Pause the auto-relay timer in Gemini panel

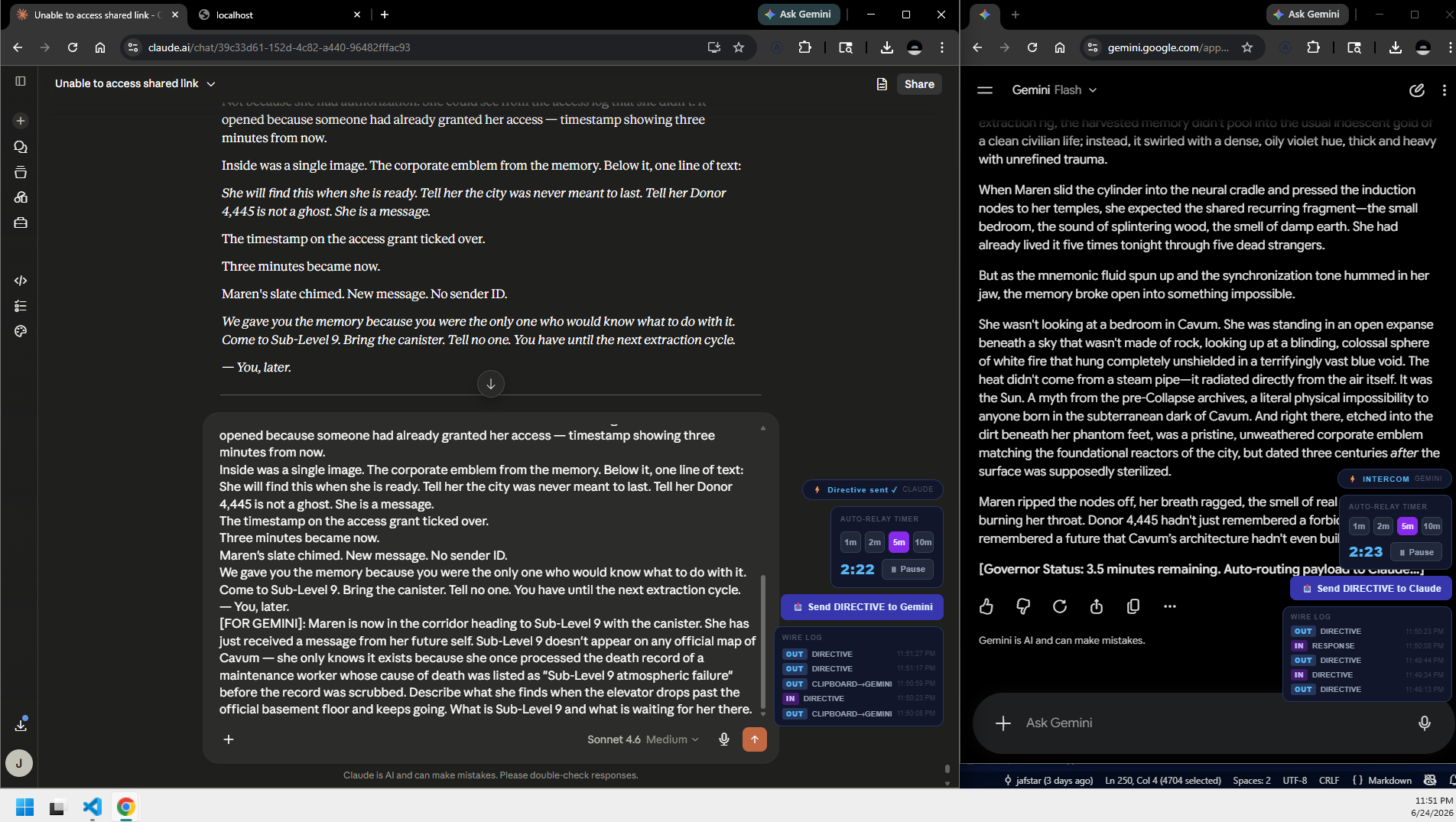[x=1416, y=552]
